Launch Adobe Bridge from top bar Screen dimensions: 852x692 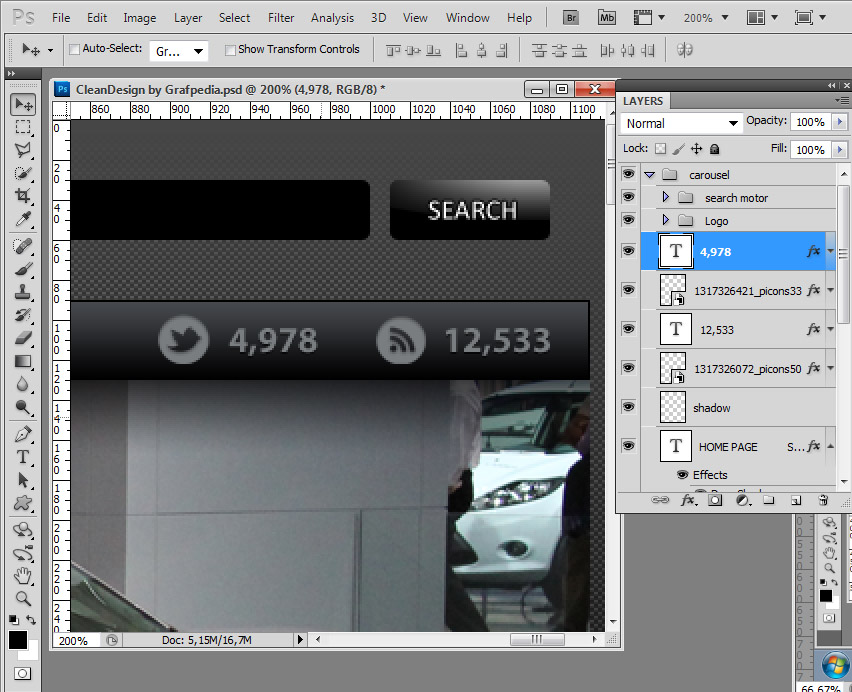pyautogui.click(x=571, y=17)
